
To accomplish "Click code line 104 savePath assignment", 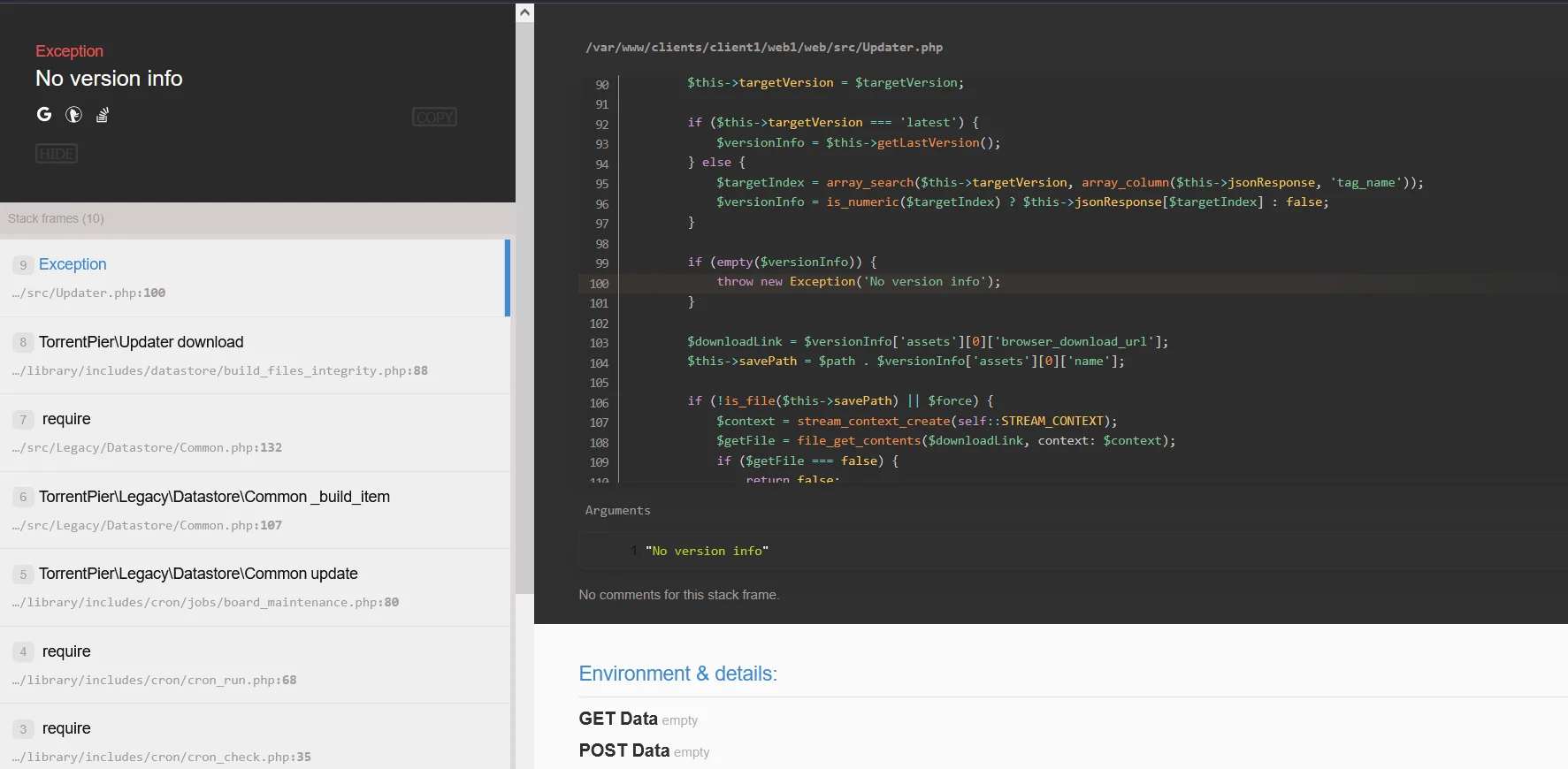I will (906, 362).
